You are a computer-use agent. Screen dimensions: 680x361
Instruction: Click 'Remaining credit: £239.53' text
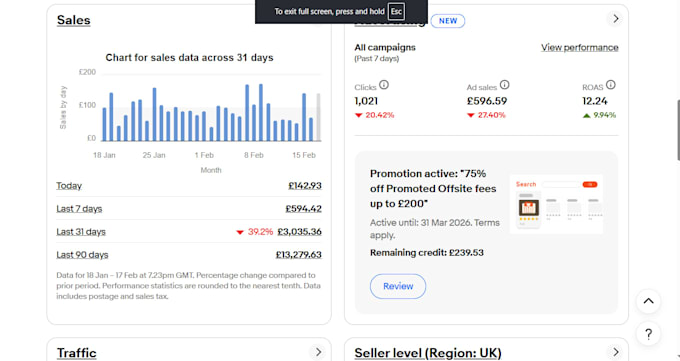[x=427, y=253]
